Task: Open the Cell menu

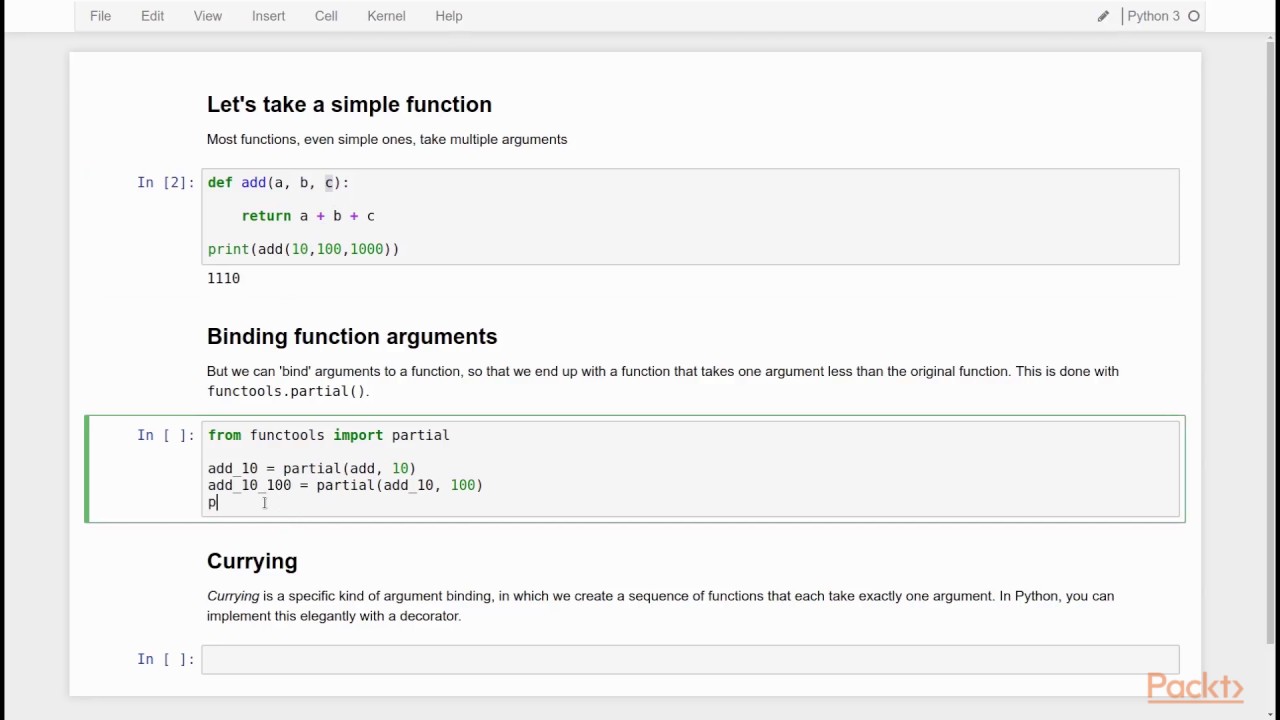Action: pyautogui.click(x=326, y=16)
